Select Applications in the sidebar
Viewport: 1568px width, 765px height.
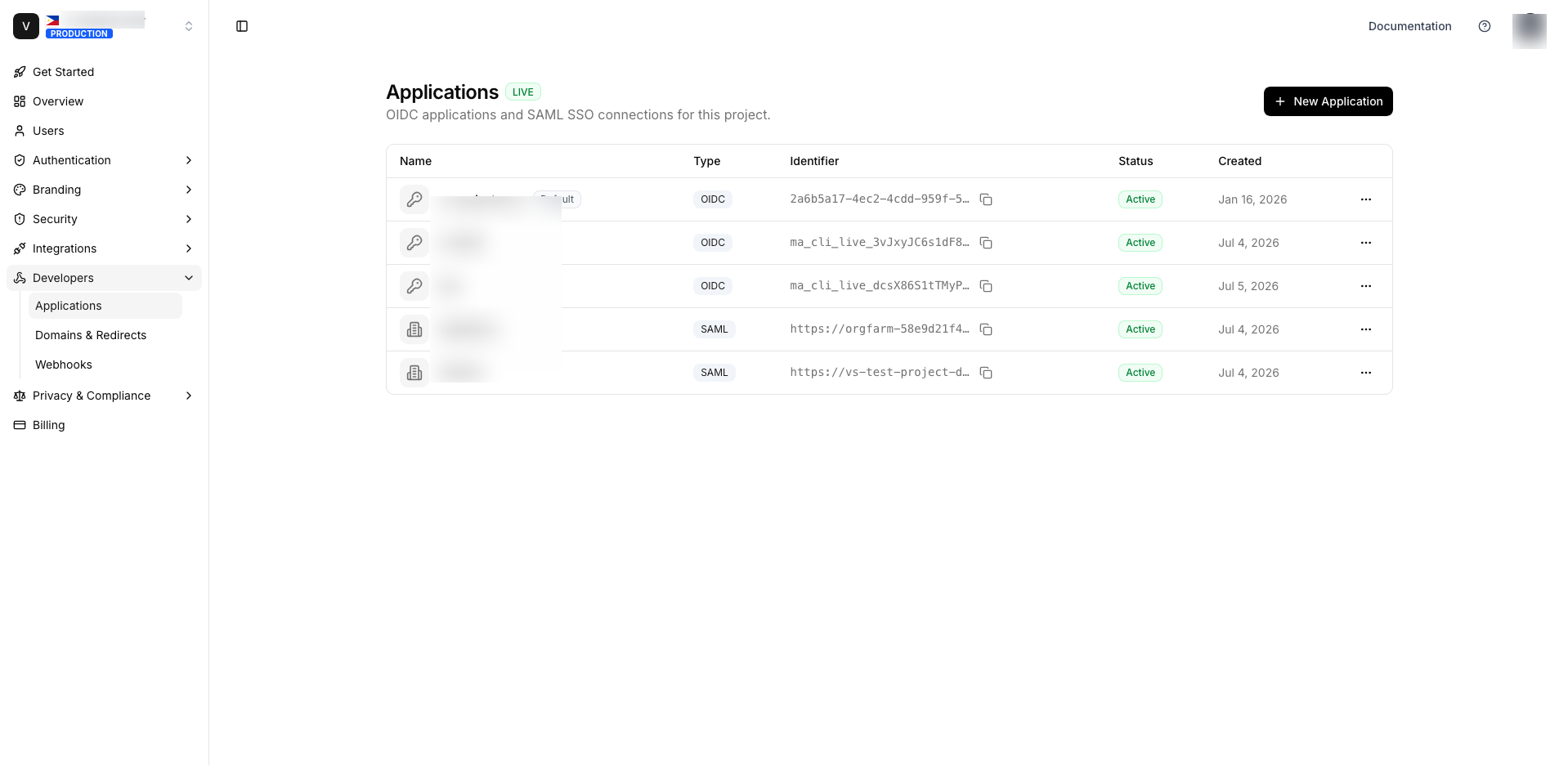pyautogui.click(x=105, y=306)
